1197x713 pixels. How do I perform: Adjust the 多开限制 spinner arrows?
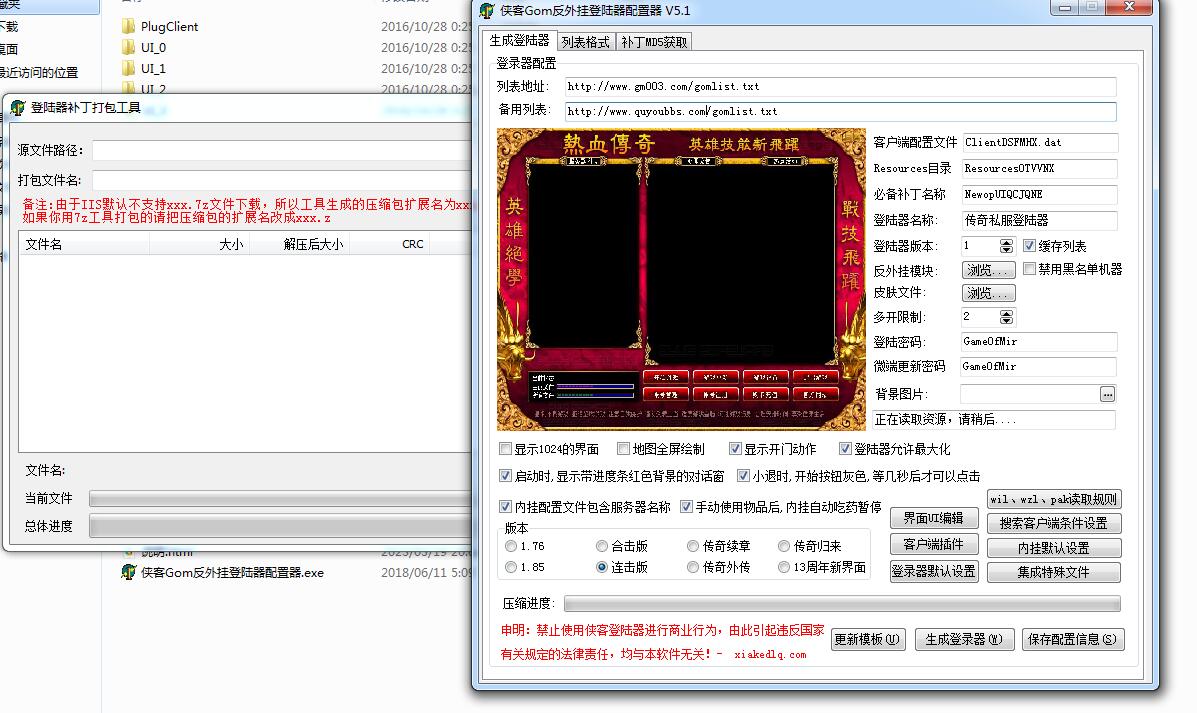tap(1006, 317)
